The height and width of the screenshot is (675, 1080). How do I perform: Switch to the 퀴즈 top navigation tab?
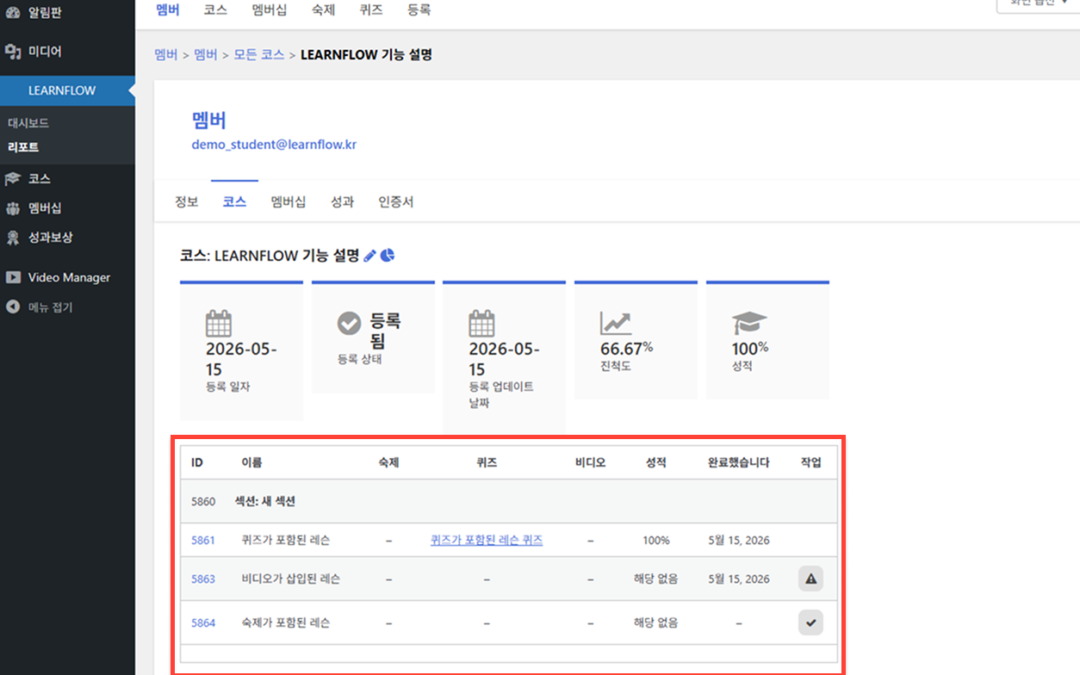pos(371,10)
